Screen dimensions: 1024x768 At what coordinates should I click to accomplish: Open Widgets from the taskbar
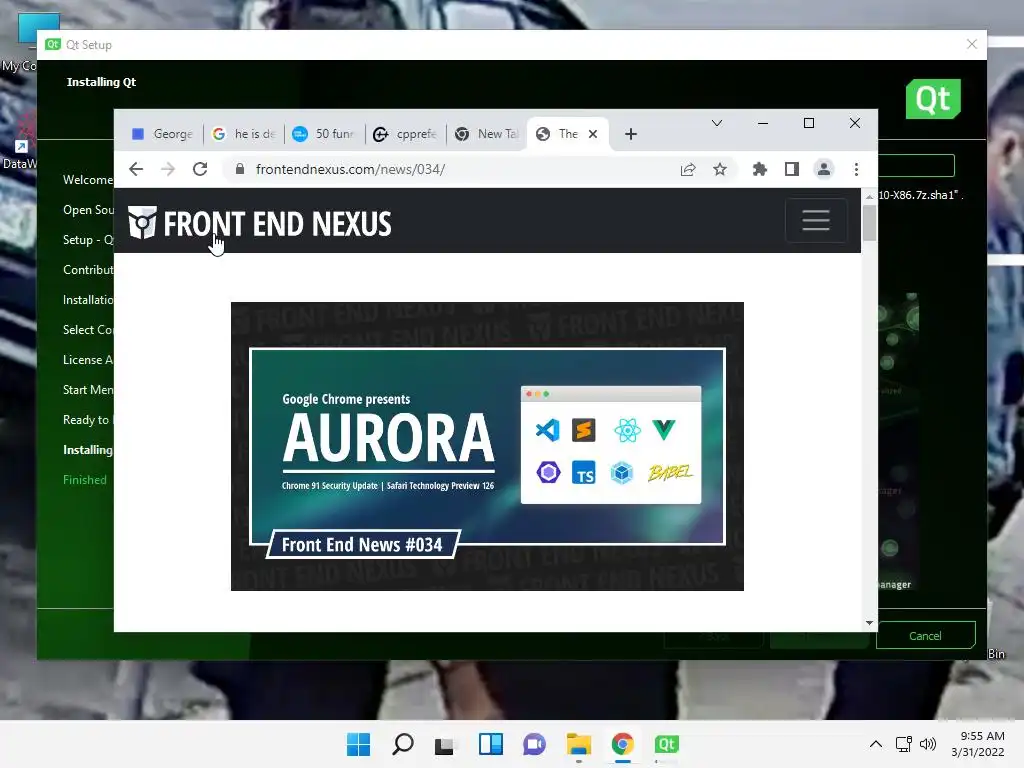point(490,744)
